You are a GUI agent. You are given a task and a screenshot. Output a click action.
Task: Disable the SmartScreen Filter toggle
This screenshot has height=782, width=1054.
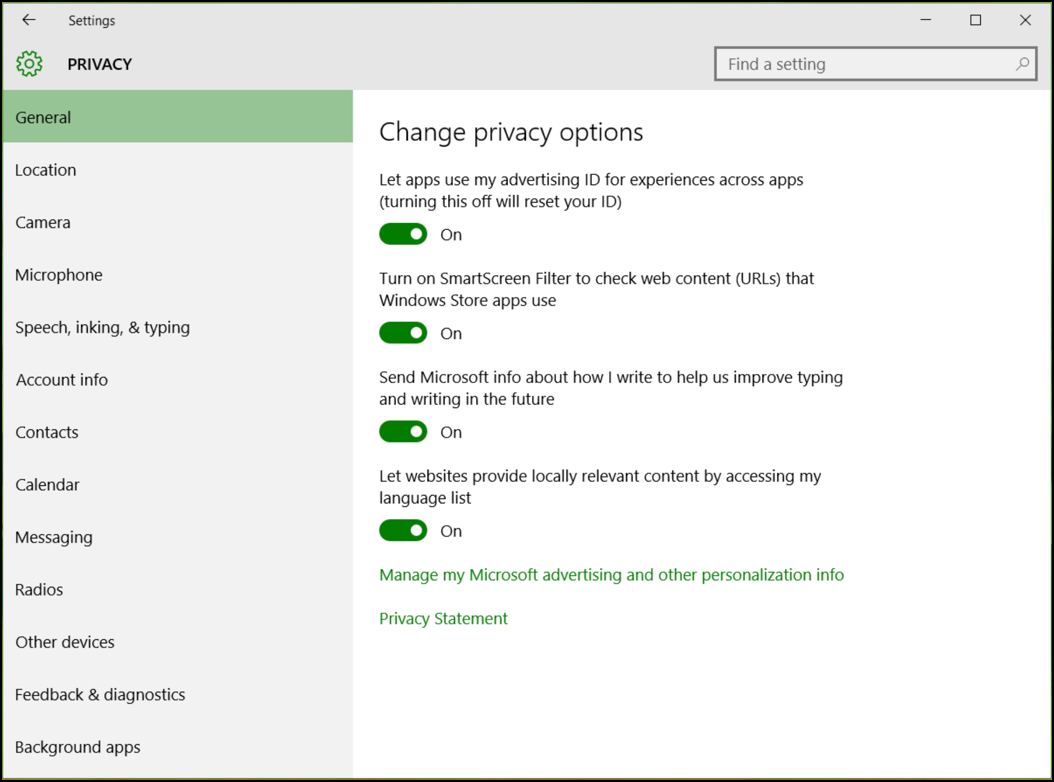click(403, 332)
